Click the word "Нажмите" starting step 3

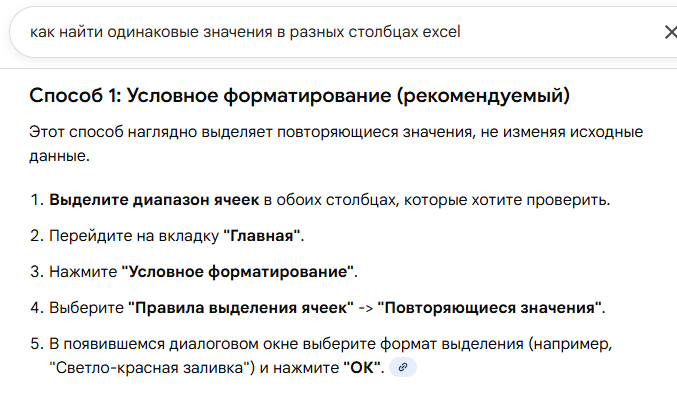(83, 272)
